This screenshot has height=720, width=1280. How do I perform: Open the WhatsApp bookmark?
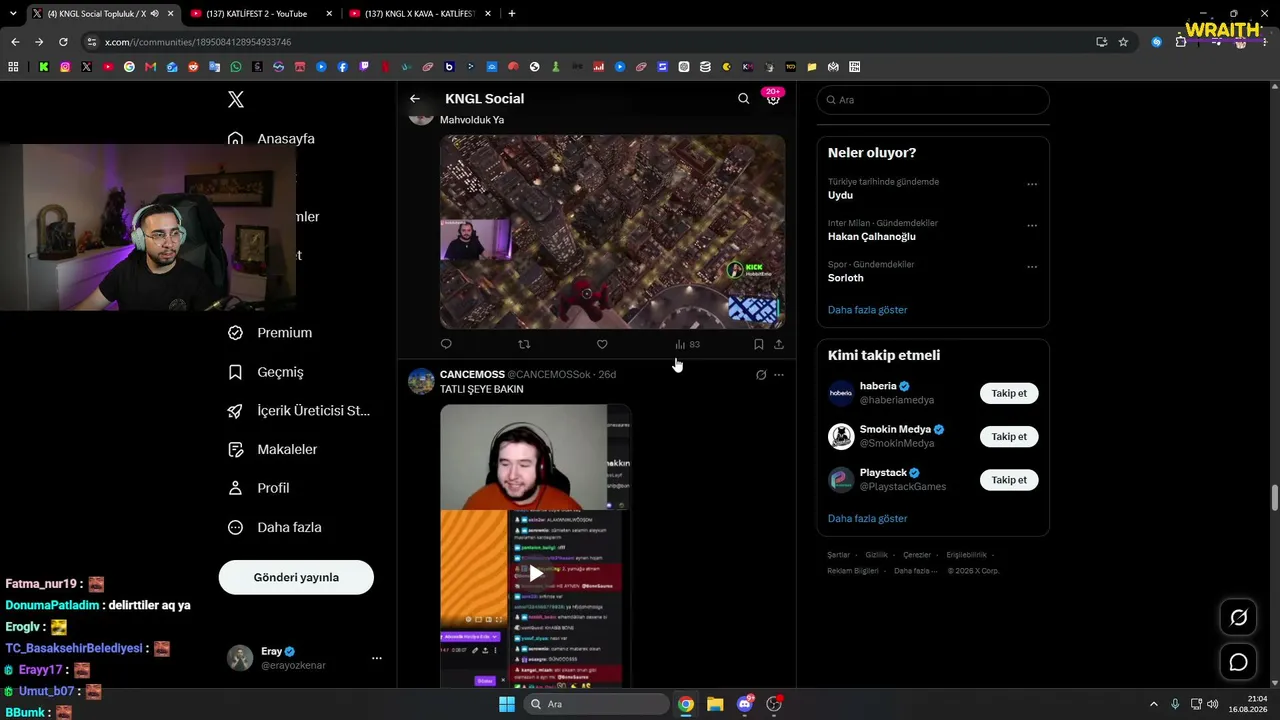[x=236, y=67]
